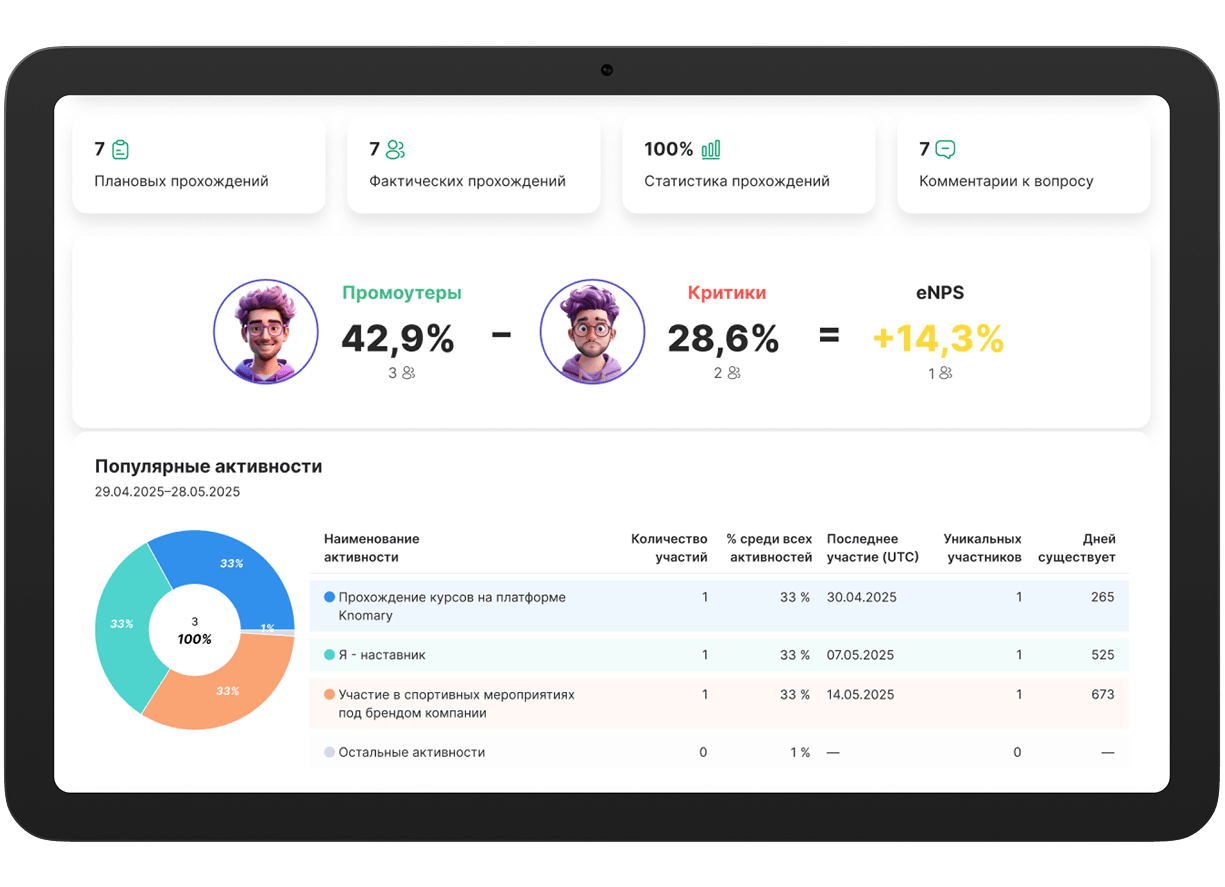1225x887 pixels.
Task: Click the orange dot for sports events activity
Action: pyautogui.click(x=330, y=694)
